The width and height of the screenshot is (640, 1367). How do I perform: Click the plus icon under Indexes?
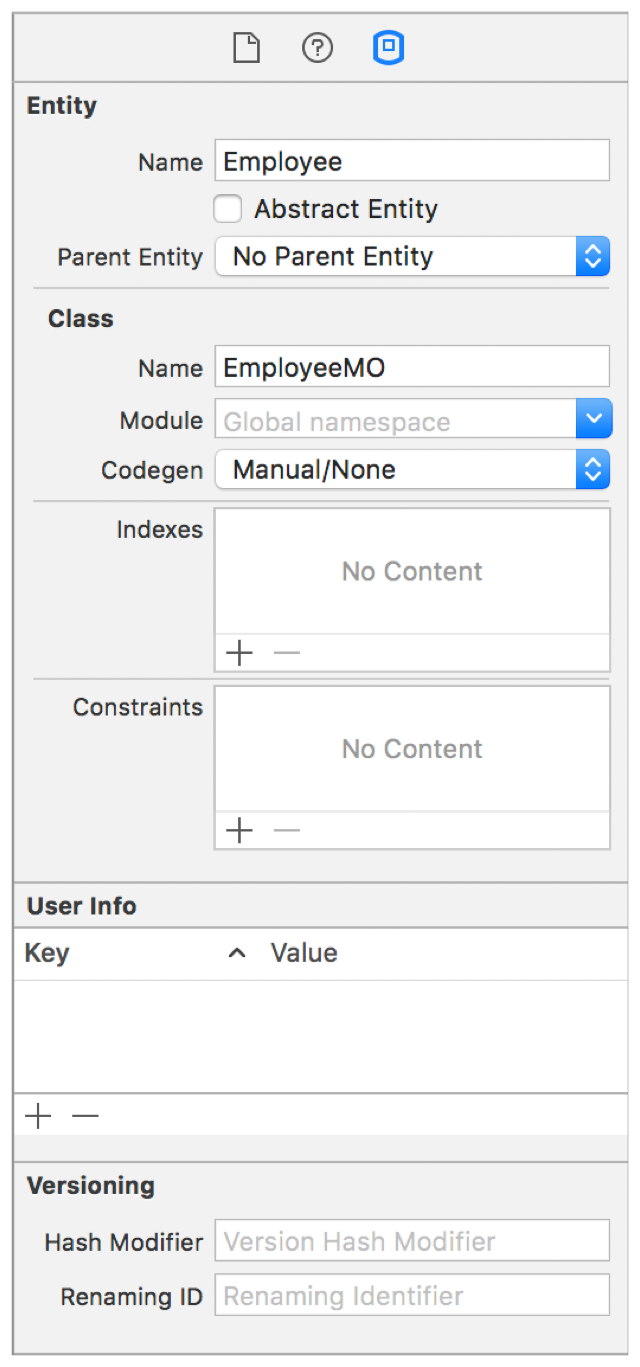[240, 654]
